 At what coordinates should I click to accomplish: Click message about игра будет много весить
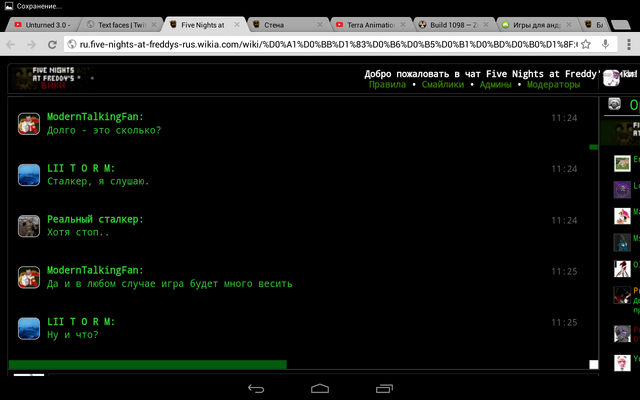tap(169, 284)
